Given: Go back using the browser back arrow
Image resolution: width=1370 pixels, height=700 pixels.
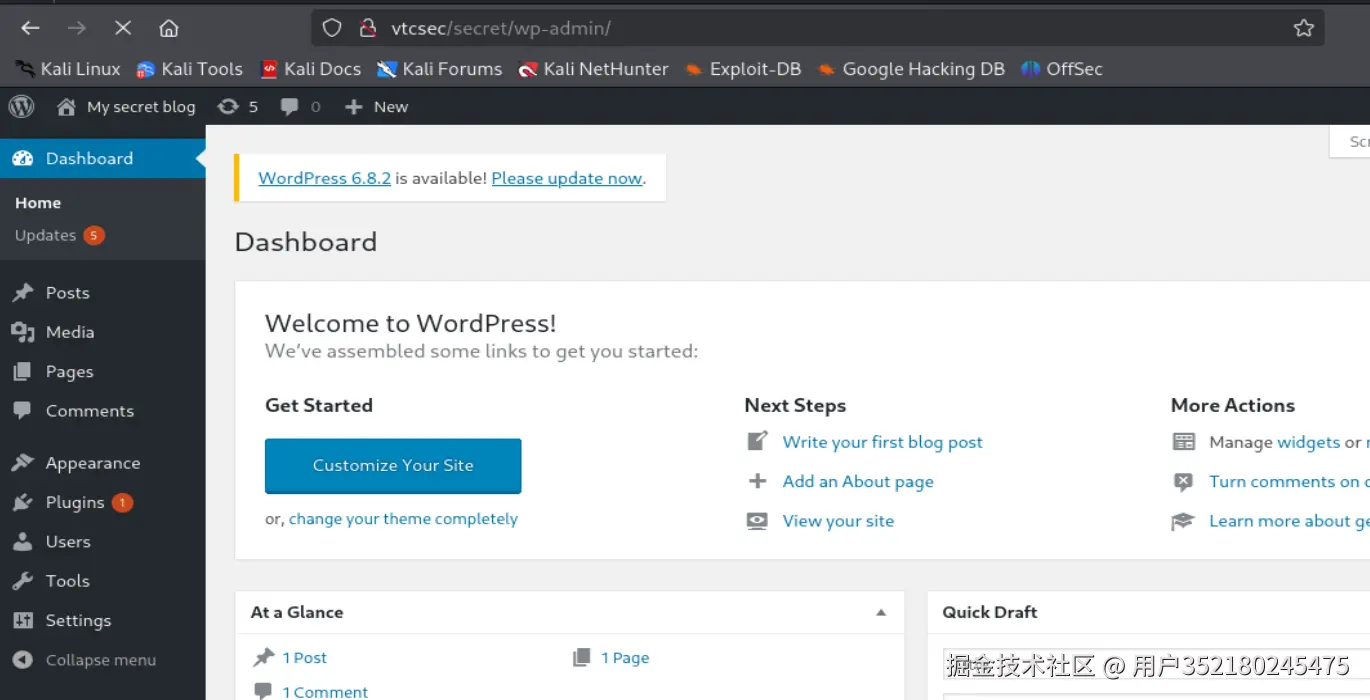Looking at the screenshot, I should [30, 28].
